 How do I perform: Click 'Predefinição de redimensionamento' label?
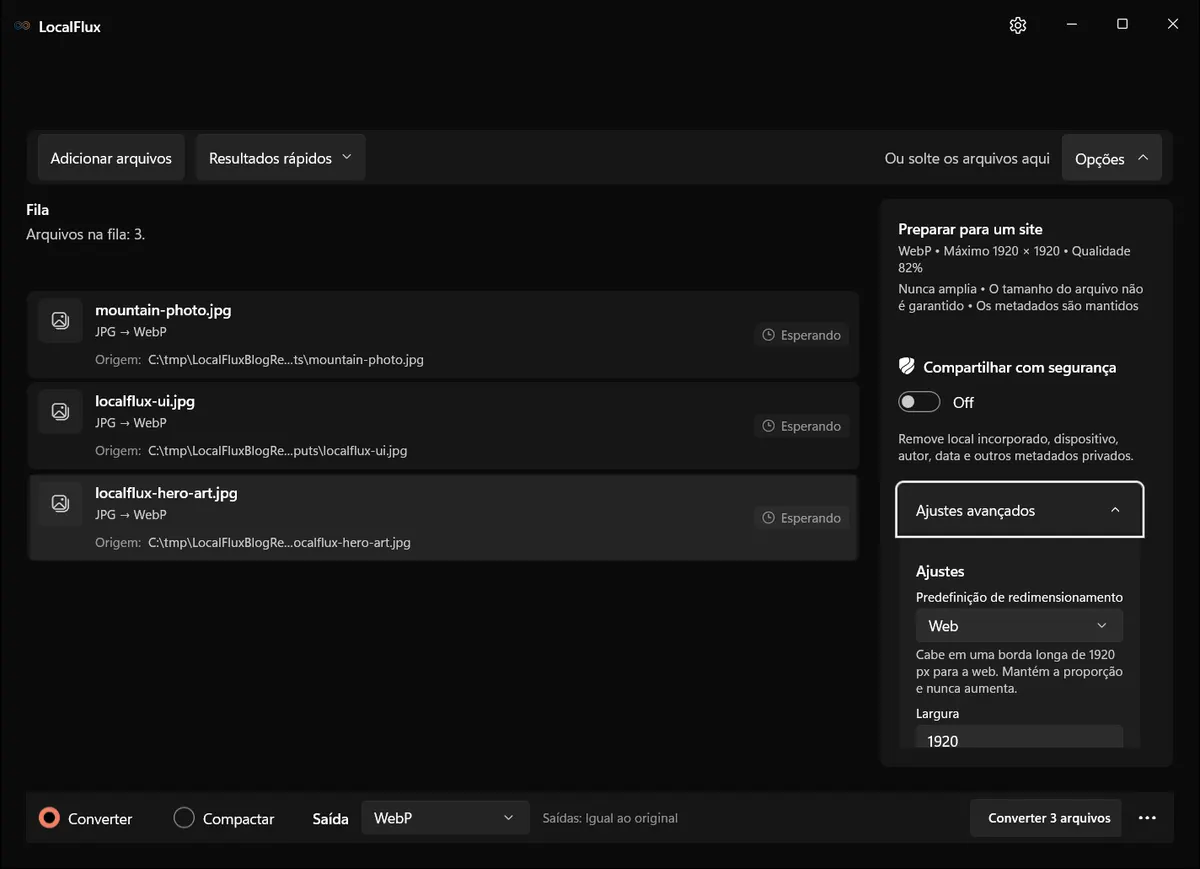pos(1019,597)
